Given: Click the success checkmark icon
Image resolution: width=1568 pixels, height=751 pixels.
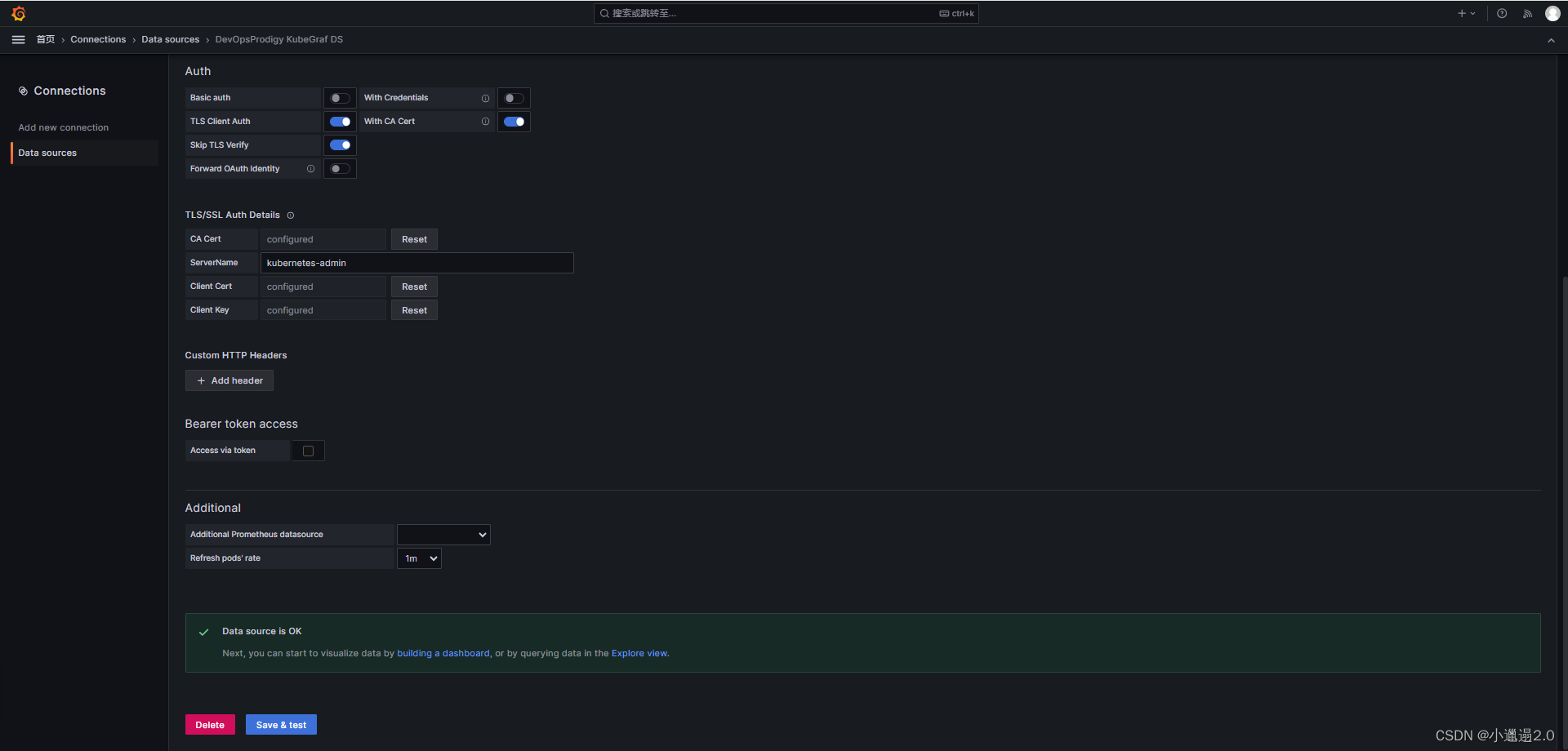Looking at the screenshot, I should tap(203, 632).
